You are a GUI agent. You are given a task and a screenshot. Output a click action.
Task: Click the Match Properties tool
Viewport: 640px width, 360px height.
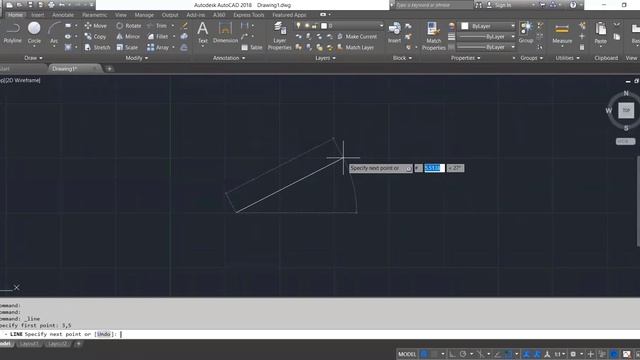point(433,36)
